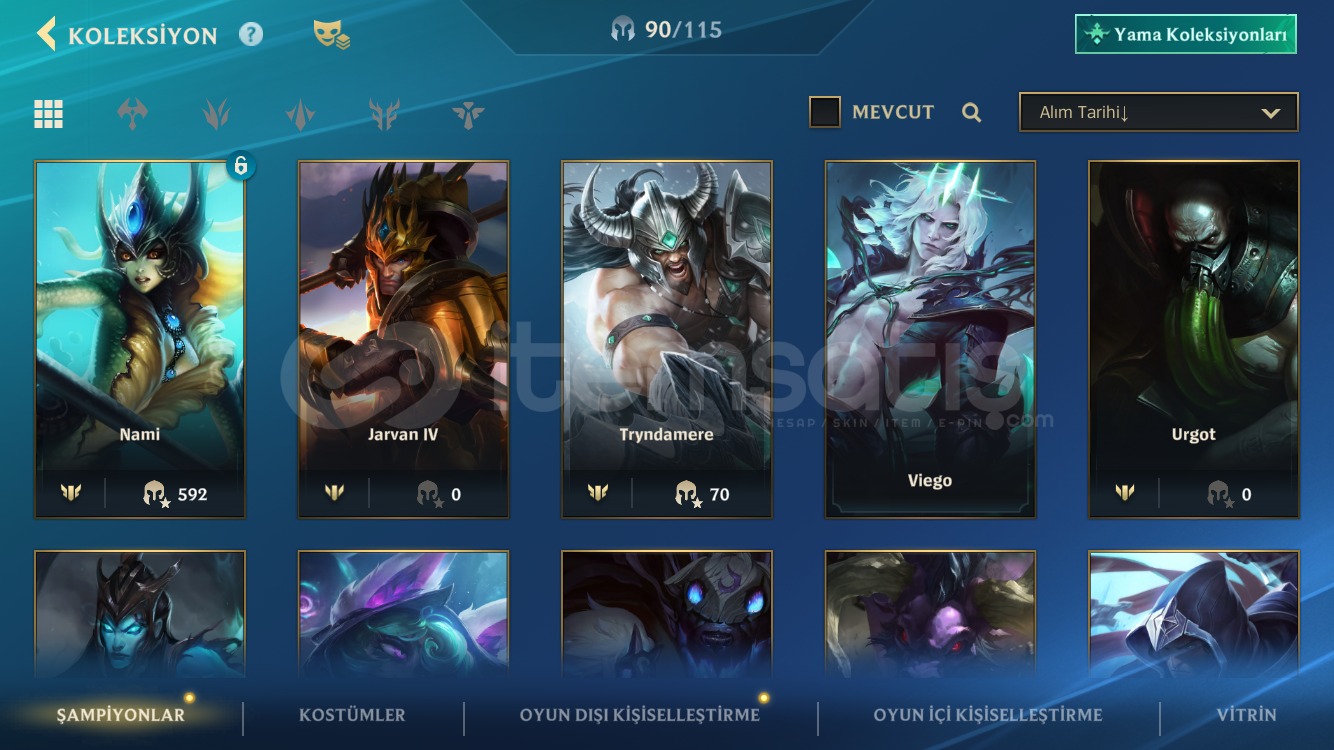1334x750 pixels.
Task: Click the sort dropdown chevron arrow
Action: coord(1271,113)
